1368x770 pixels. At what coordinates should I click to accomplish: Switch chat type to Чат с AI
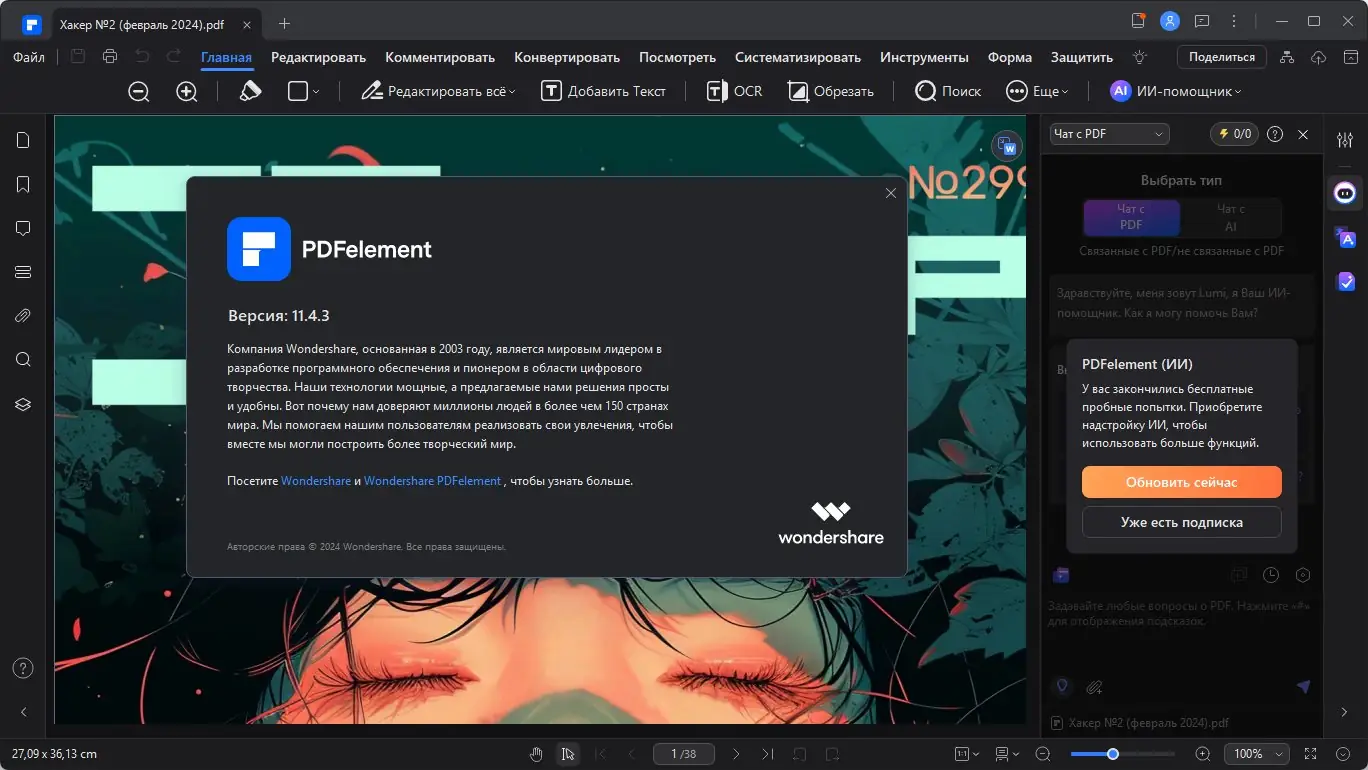(x=1231, y=217)
